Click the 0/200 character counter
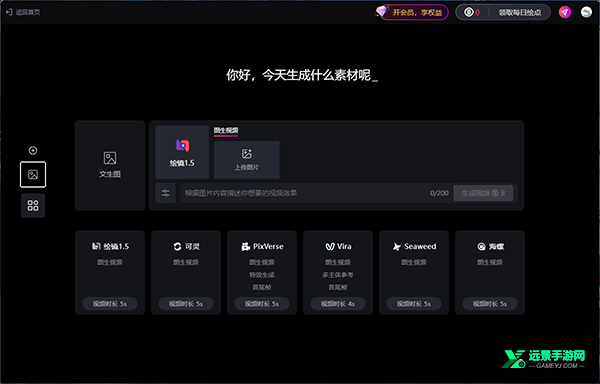The height and width of the screenshot is (384, 600). [x=439, y=193]
